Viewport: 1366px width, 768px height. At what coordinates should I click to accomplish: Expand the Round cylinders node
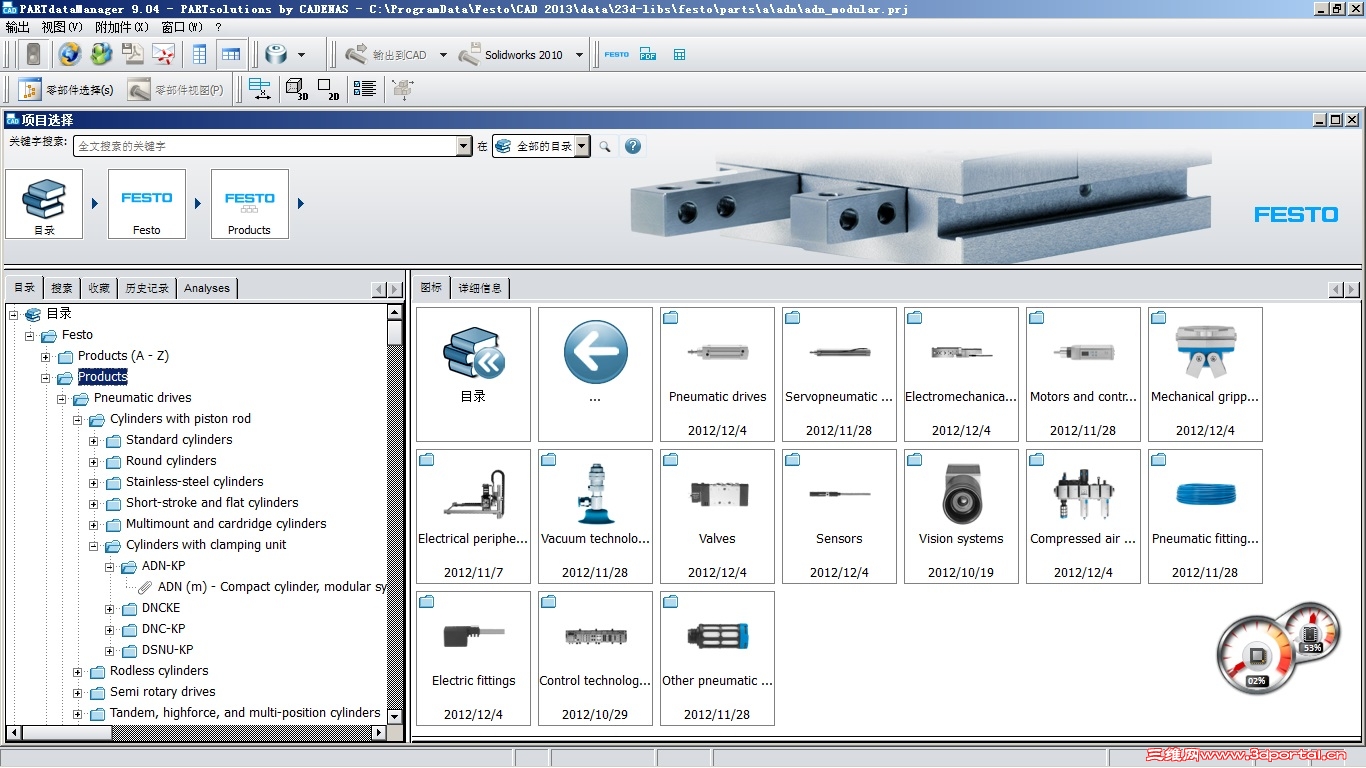point(94,462)
